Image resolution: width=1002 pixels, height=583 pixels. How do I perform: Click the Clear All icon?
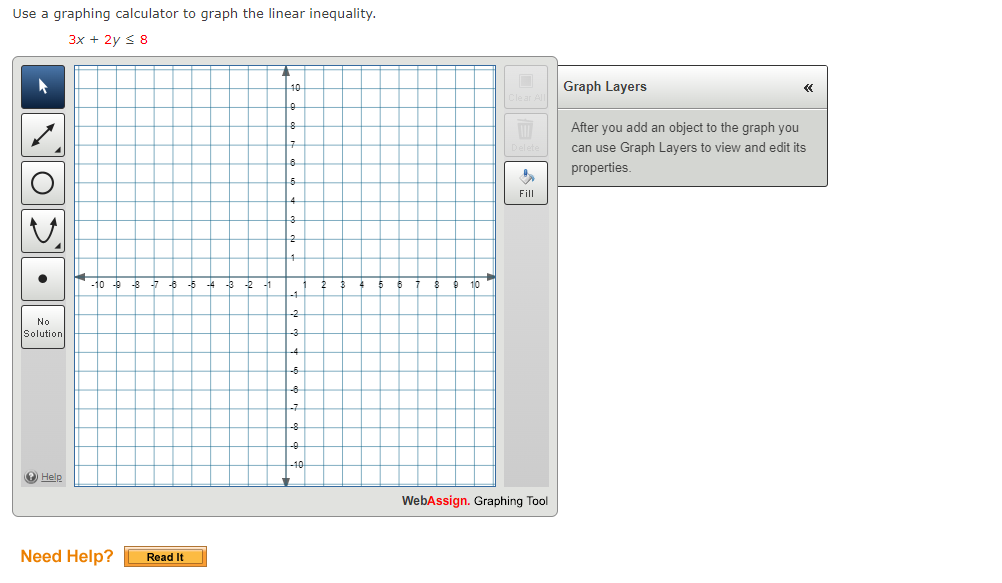(526, 85)
